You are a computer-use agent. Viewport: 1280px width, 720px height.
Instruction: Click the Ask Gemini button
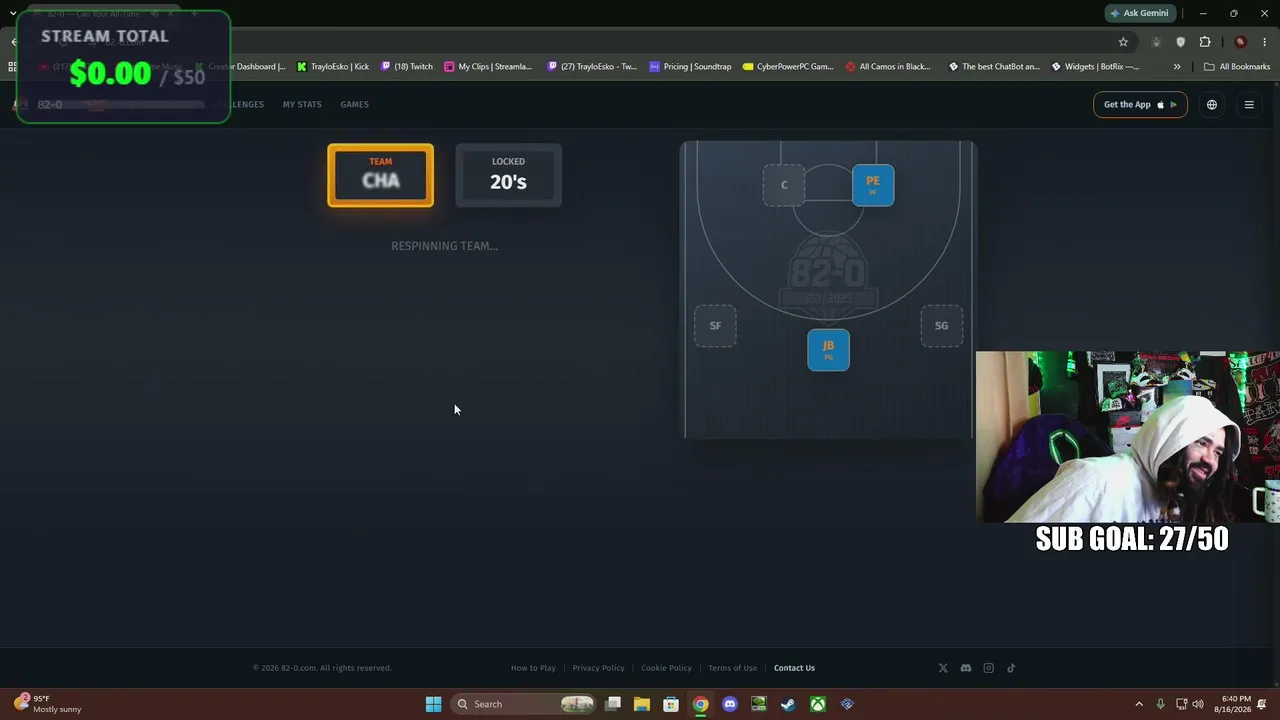pos(1139,13)
